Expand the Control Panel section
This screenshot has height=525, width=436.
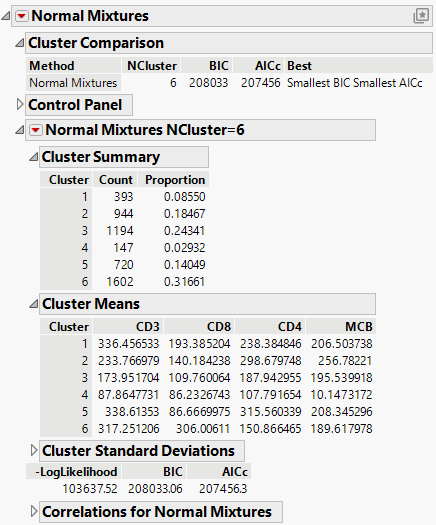(x=20, y=104)
